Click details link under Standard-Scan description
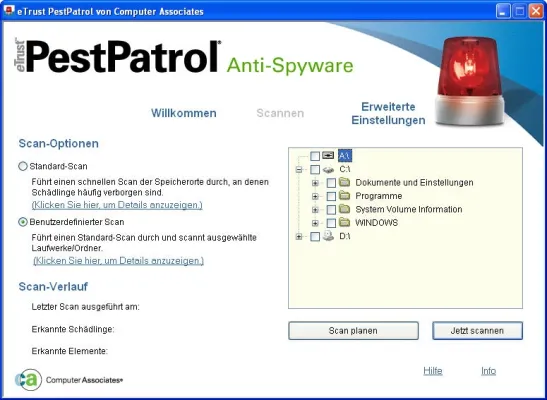 (117, 205)
